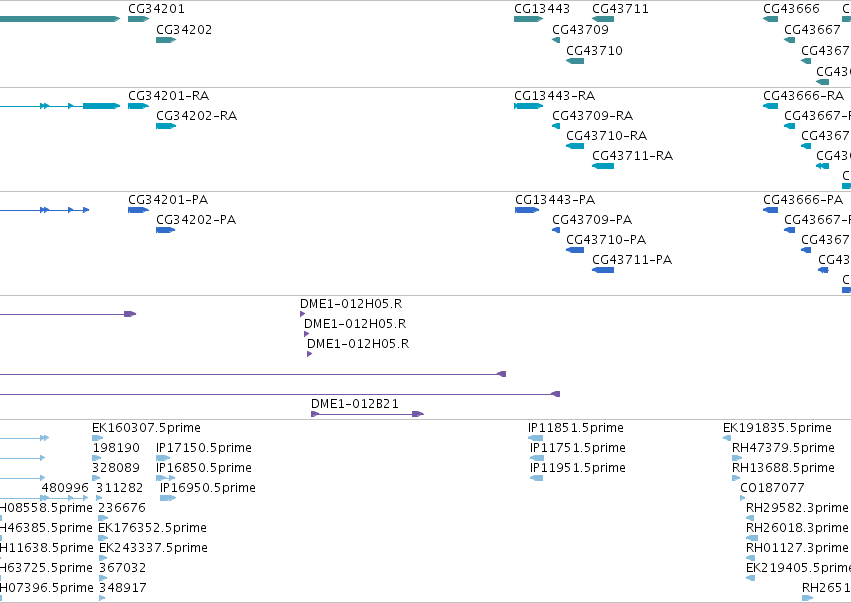This screenshot has height=603, width=851.
Task: Select the DME1-012B21 clone feature
Action: click(x=367, y=414)
